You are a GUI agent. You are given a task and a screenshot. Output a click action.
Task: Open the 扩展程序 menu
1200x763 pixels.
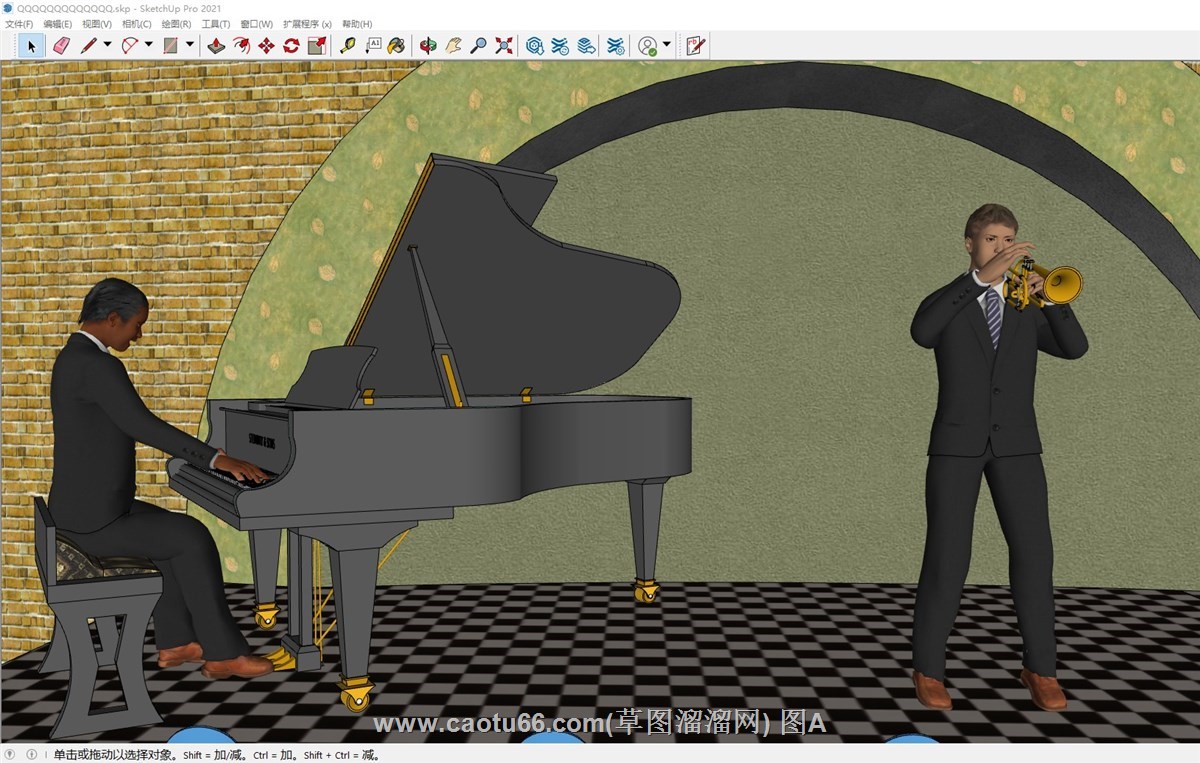(x=307, y=24)
